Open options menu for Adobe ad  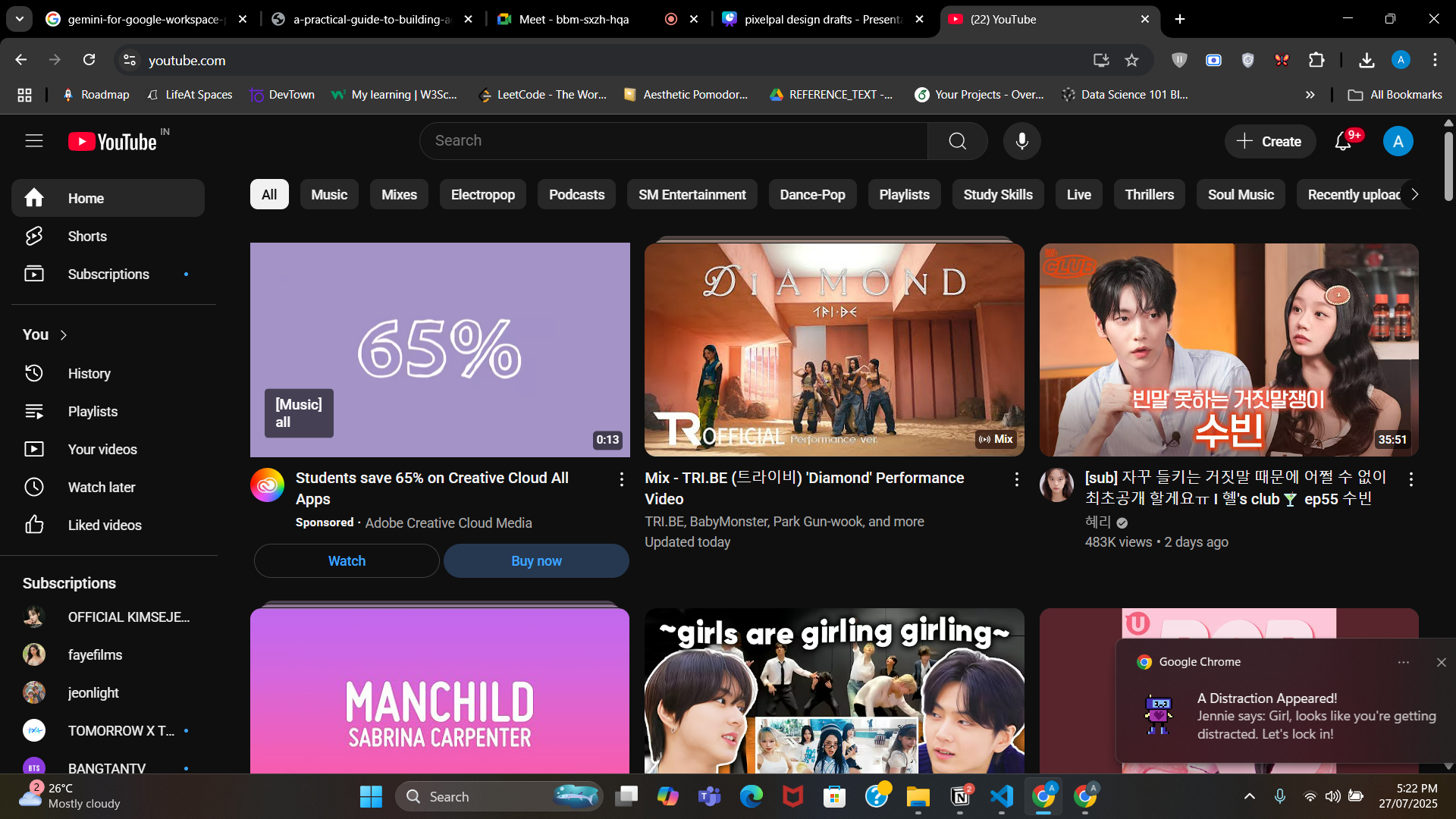coord(621,479)
